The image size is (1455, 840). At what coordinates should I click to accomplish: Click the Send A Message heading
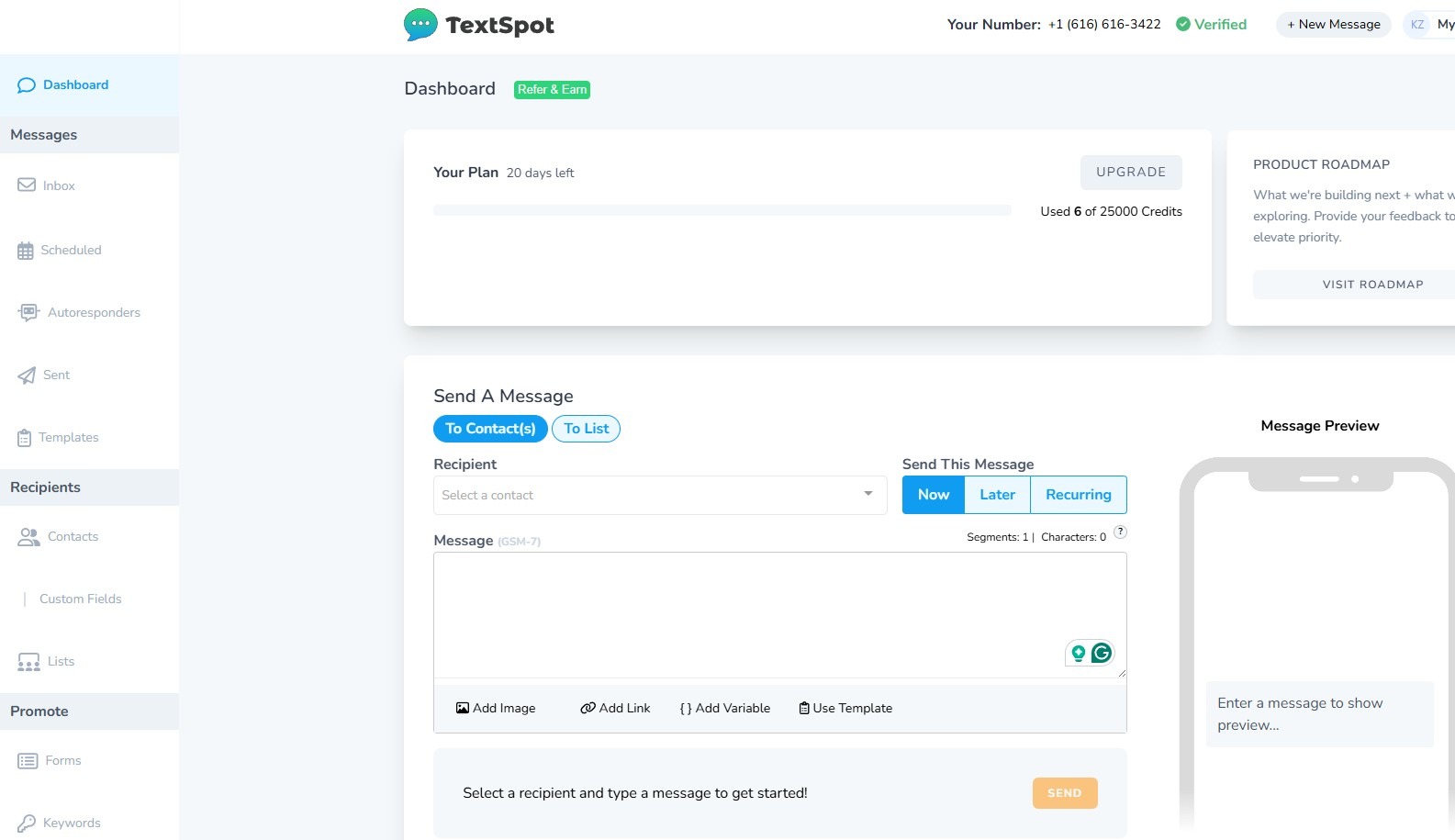[x=503, y=397]
